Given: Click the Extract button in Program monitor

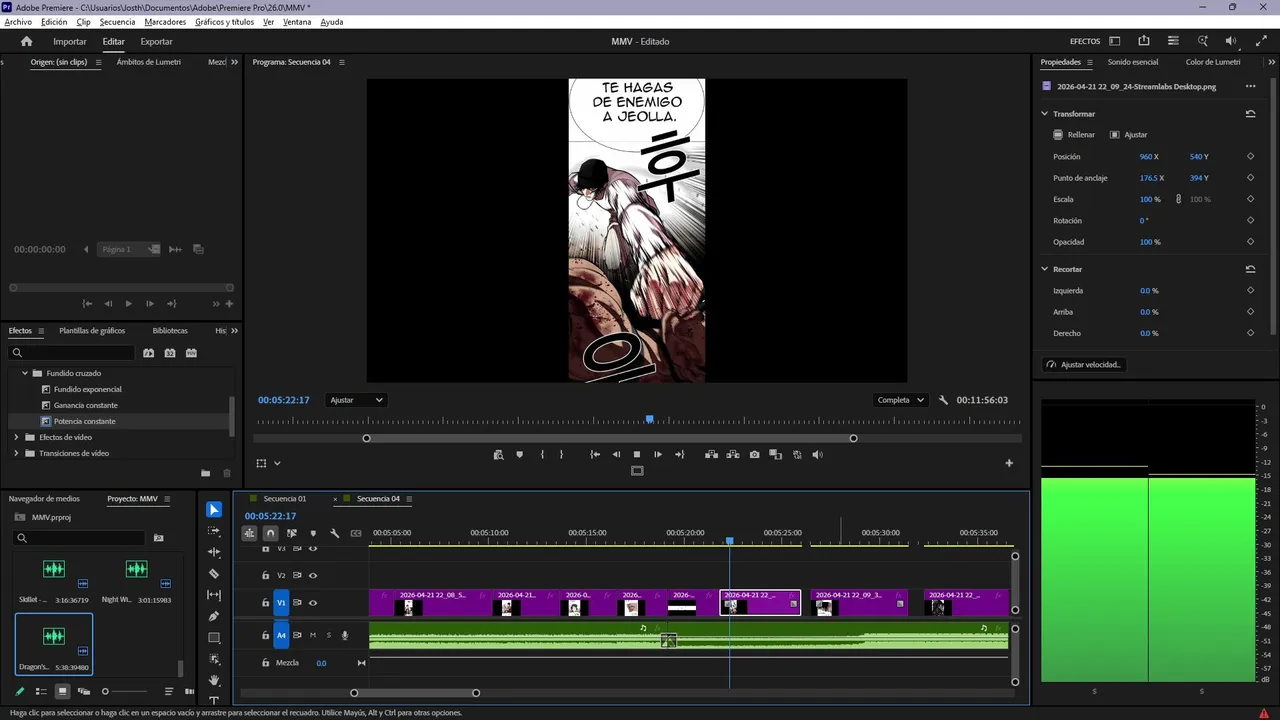Looking at the screenshot, I should pyautogui.click(x=733, y=454).
